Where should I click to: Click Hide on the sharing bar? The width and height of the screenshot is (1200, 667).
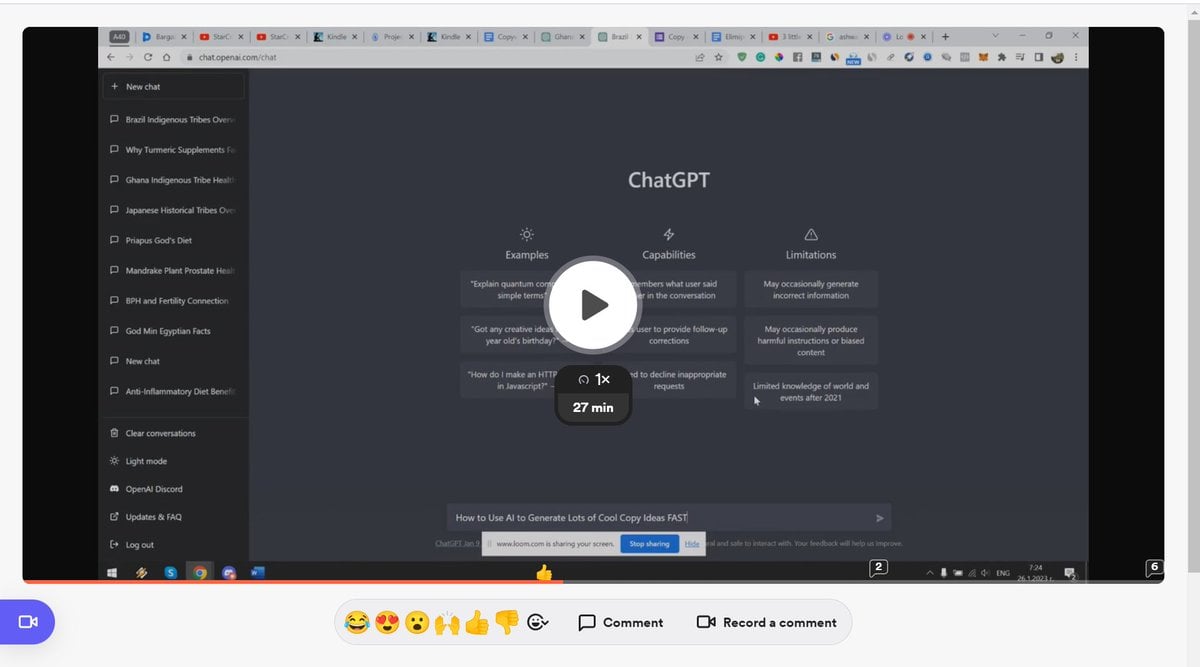pos(692,544)
